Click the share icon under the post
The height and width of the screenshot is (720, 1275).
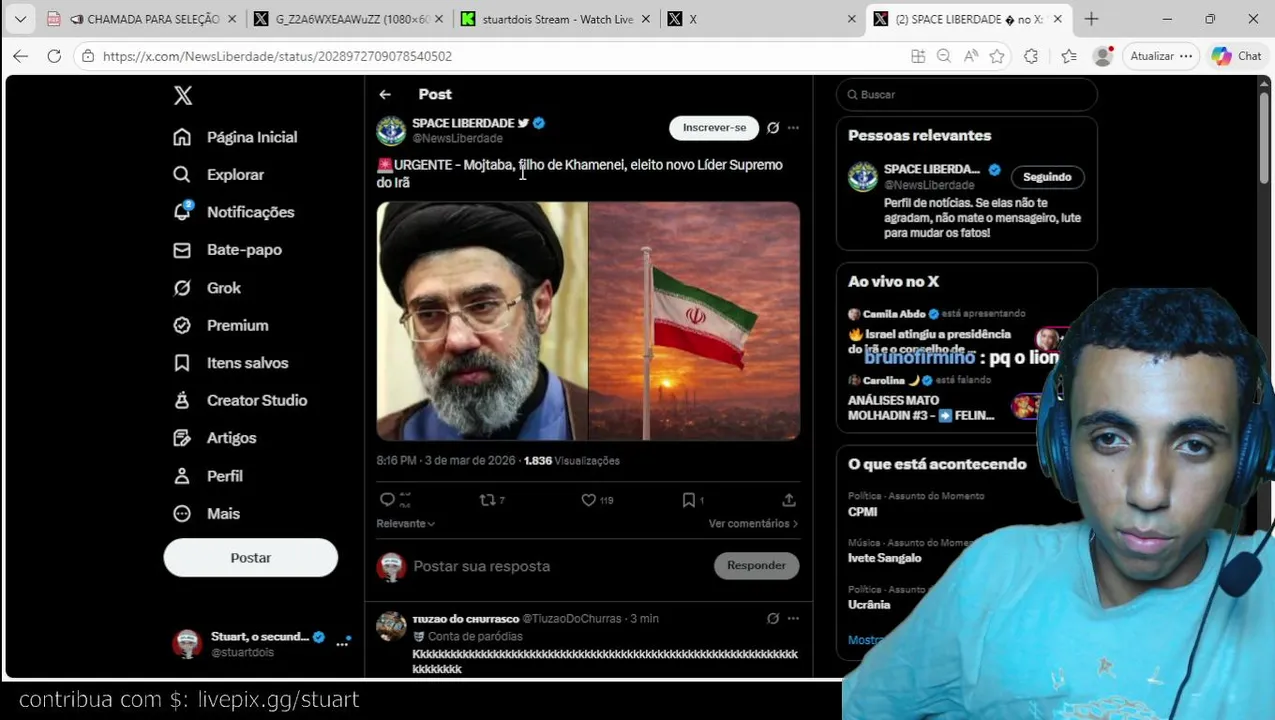(x=789, y=500)
